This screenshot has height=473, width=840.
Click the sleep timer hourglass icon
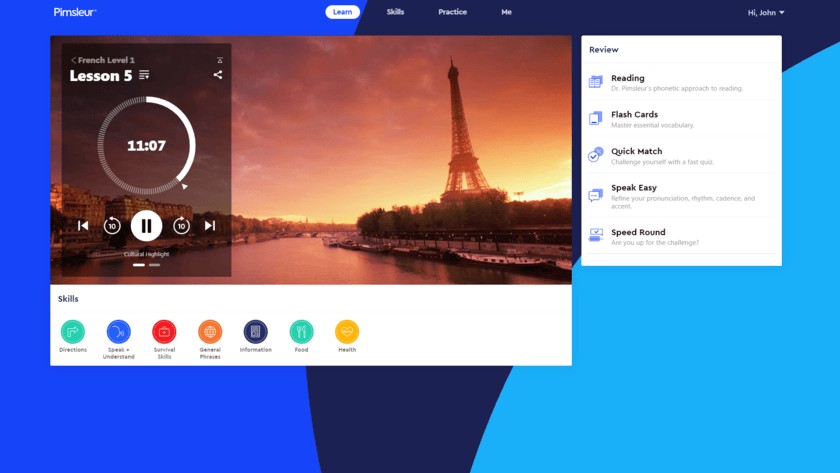220,60
